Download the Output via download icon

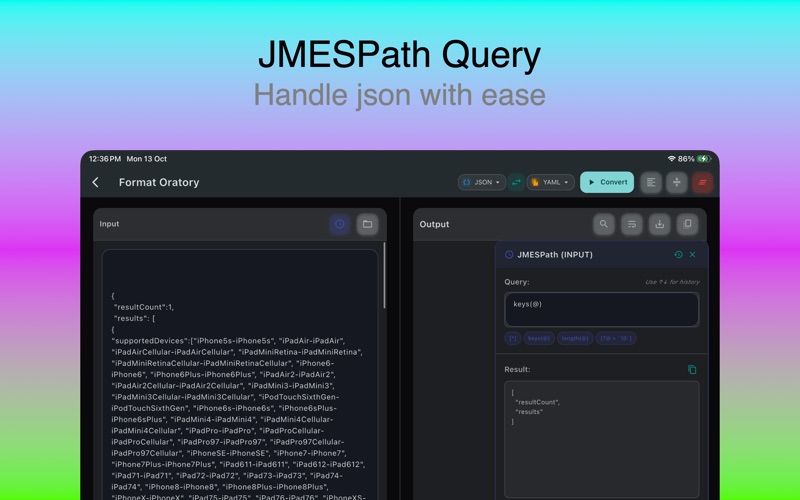point(660,224)
